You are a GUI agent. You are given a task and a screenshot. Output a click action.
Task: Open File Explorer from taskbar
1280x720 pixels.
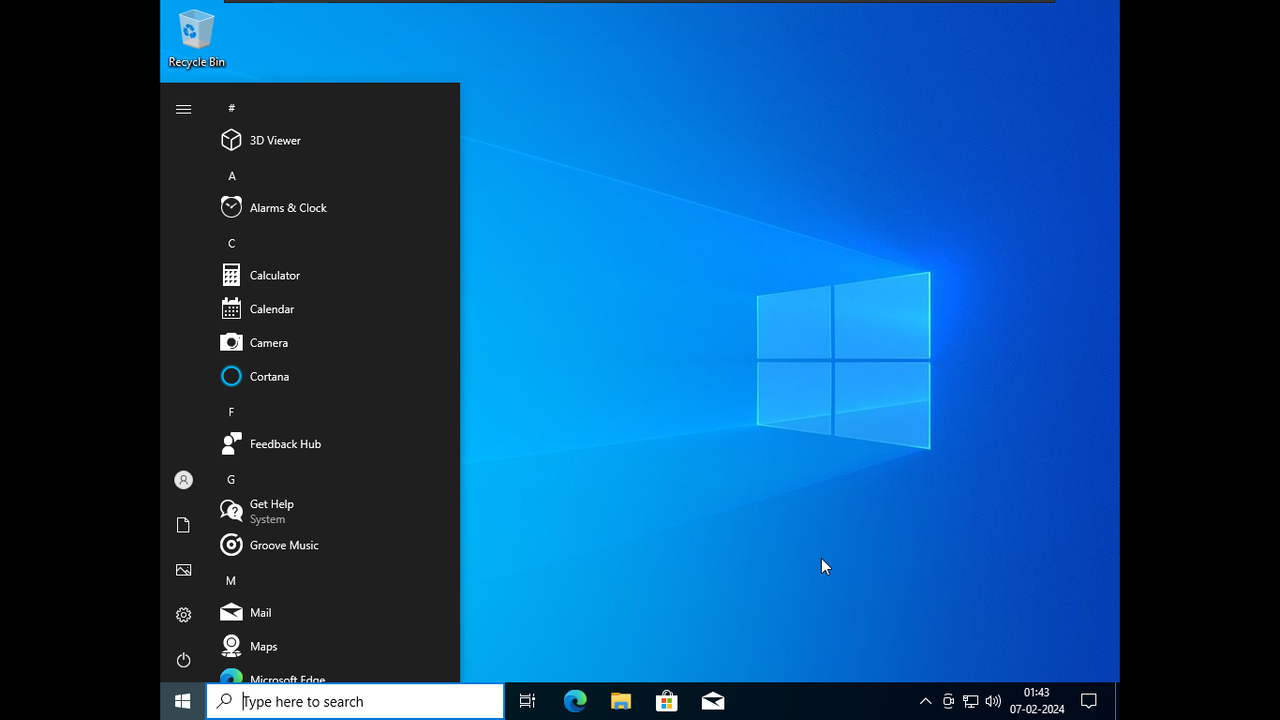click(621, 701)
